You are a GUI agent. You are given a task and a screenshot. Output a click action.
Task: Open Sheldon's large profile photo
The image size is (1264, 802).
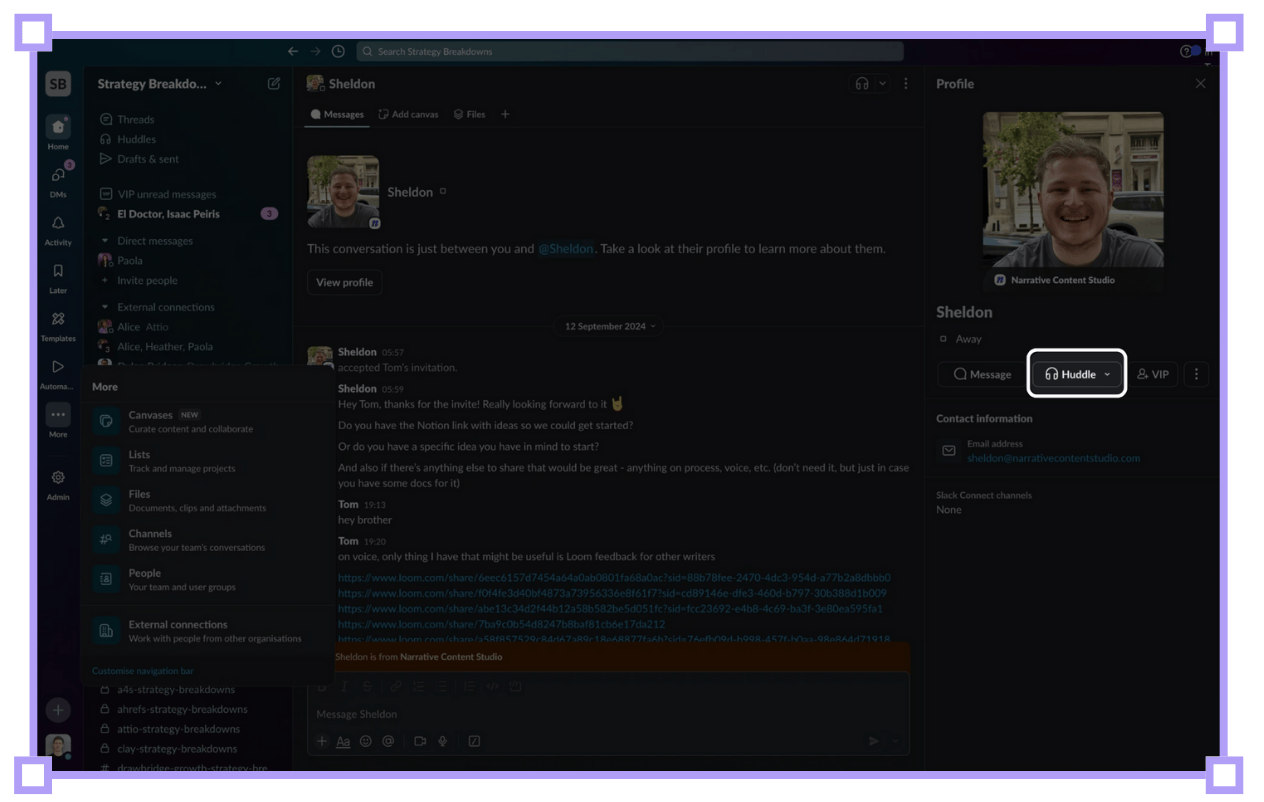point(1073,190)
